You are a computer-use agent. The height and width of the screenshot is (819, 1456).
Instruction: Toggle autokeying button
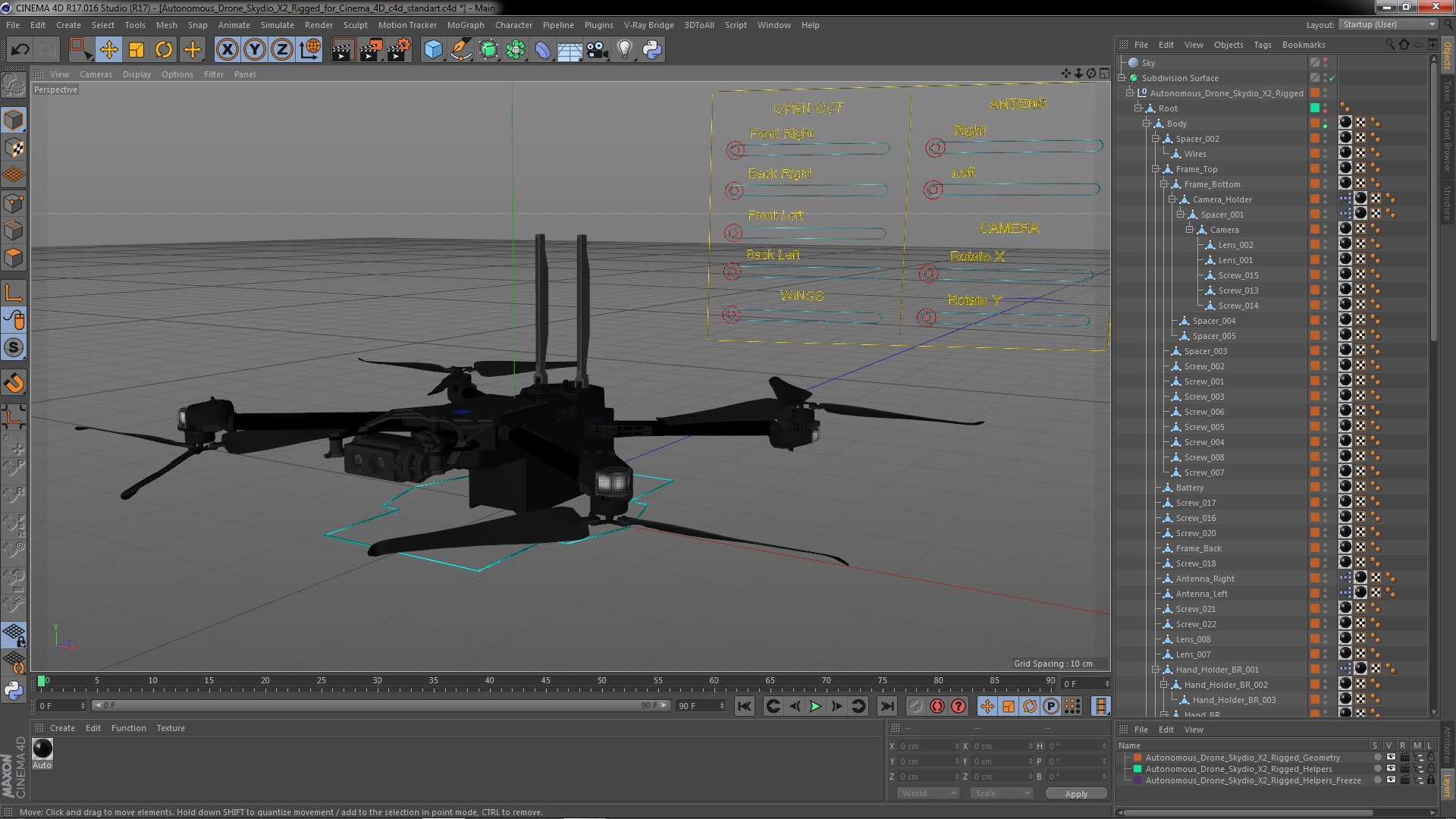(937, 706)
